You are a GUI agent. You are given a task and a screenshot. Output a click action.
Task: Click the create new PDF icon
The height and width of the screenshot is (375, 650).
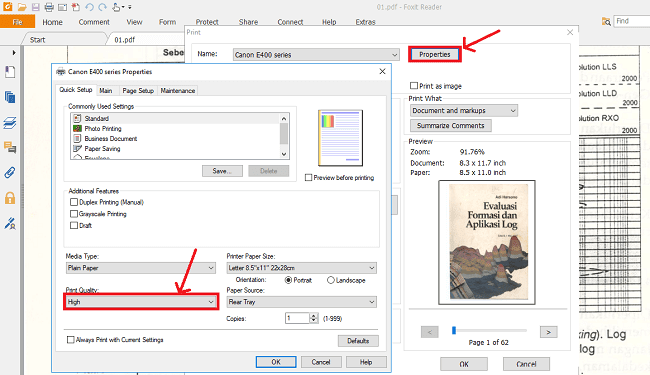(75, 7)
